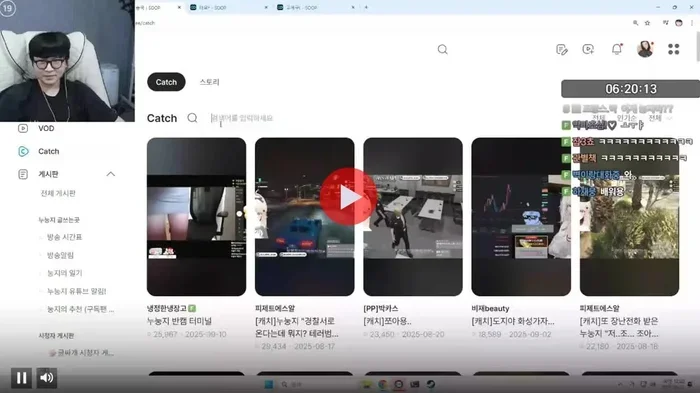Select 방송 시간표 board
The height and width of the screenshot is (393, 700).
click(x=65, y=237)
